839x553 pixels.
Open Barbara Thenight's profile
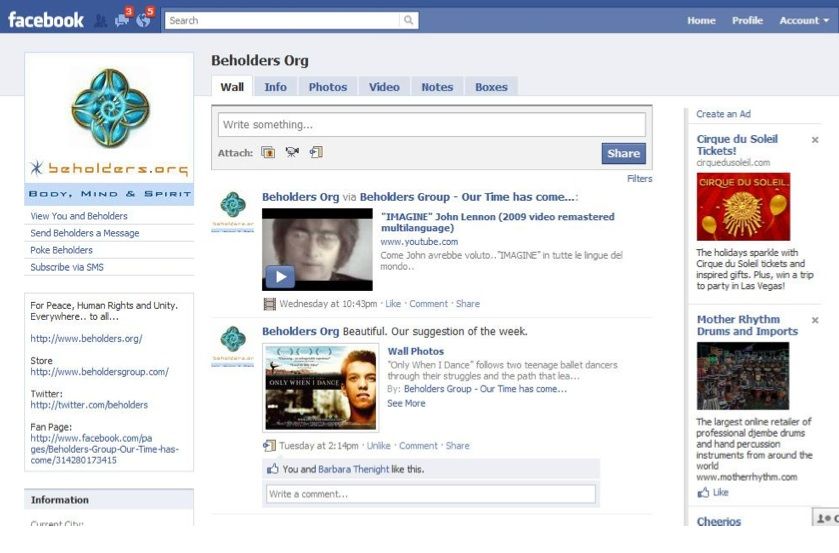(x=353, y=469)
